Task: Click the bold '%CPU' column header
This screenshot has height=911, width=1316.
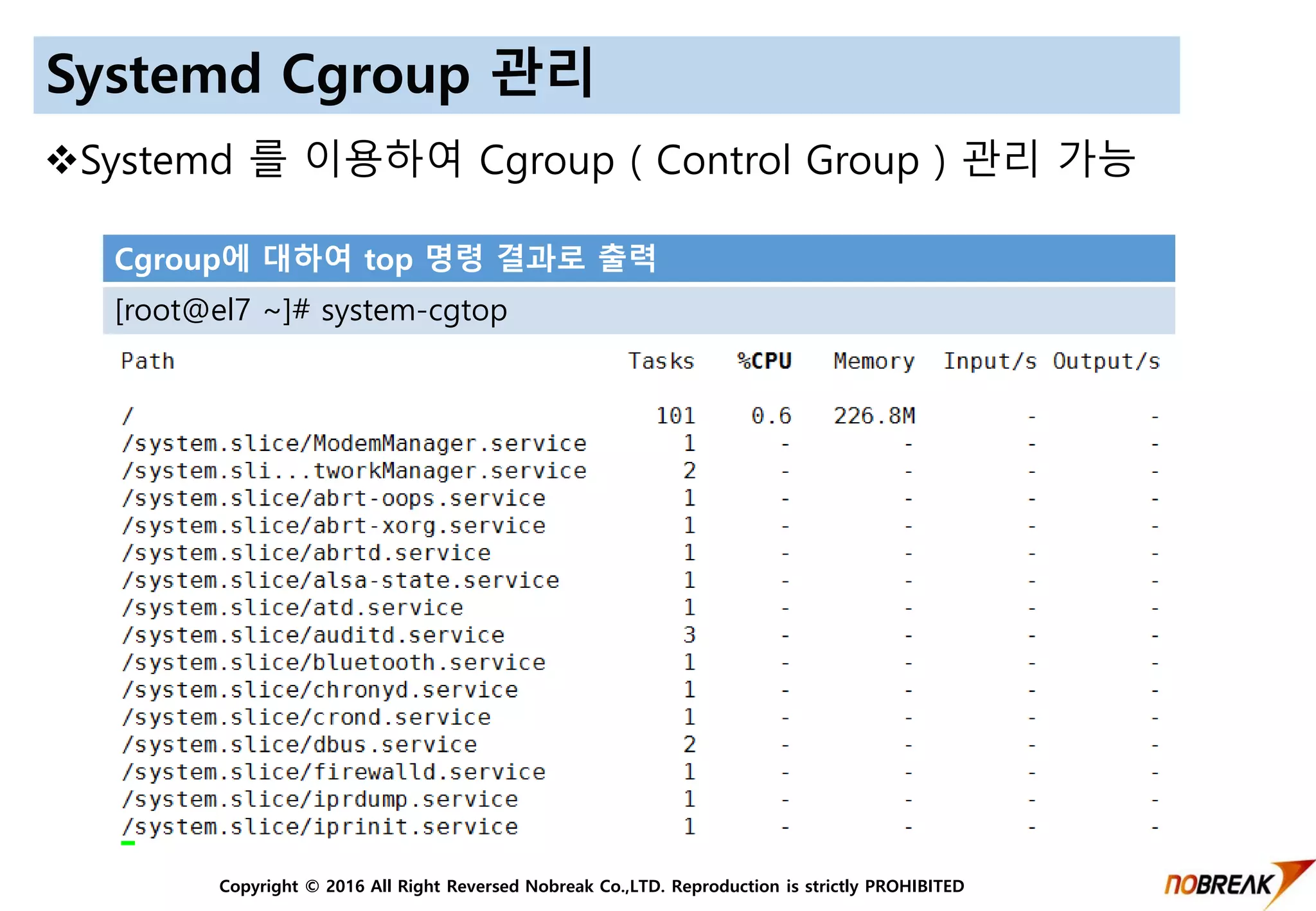Action: point(765,361)
